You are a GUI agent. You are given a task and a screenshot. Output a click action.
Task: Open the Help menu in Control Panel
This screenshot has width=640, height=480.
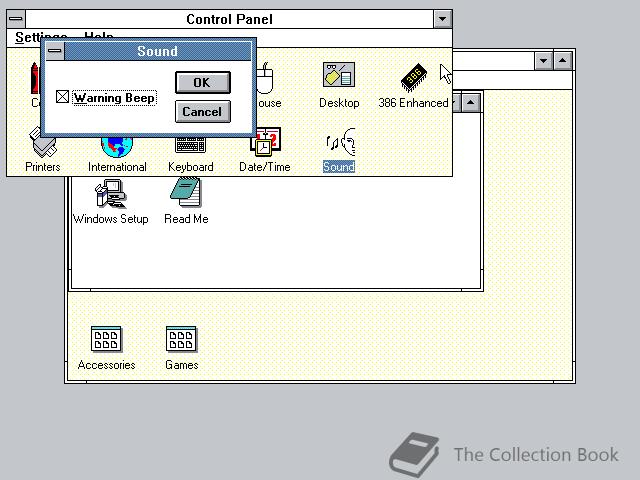click(x=99, y=36)
